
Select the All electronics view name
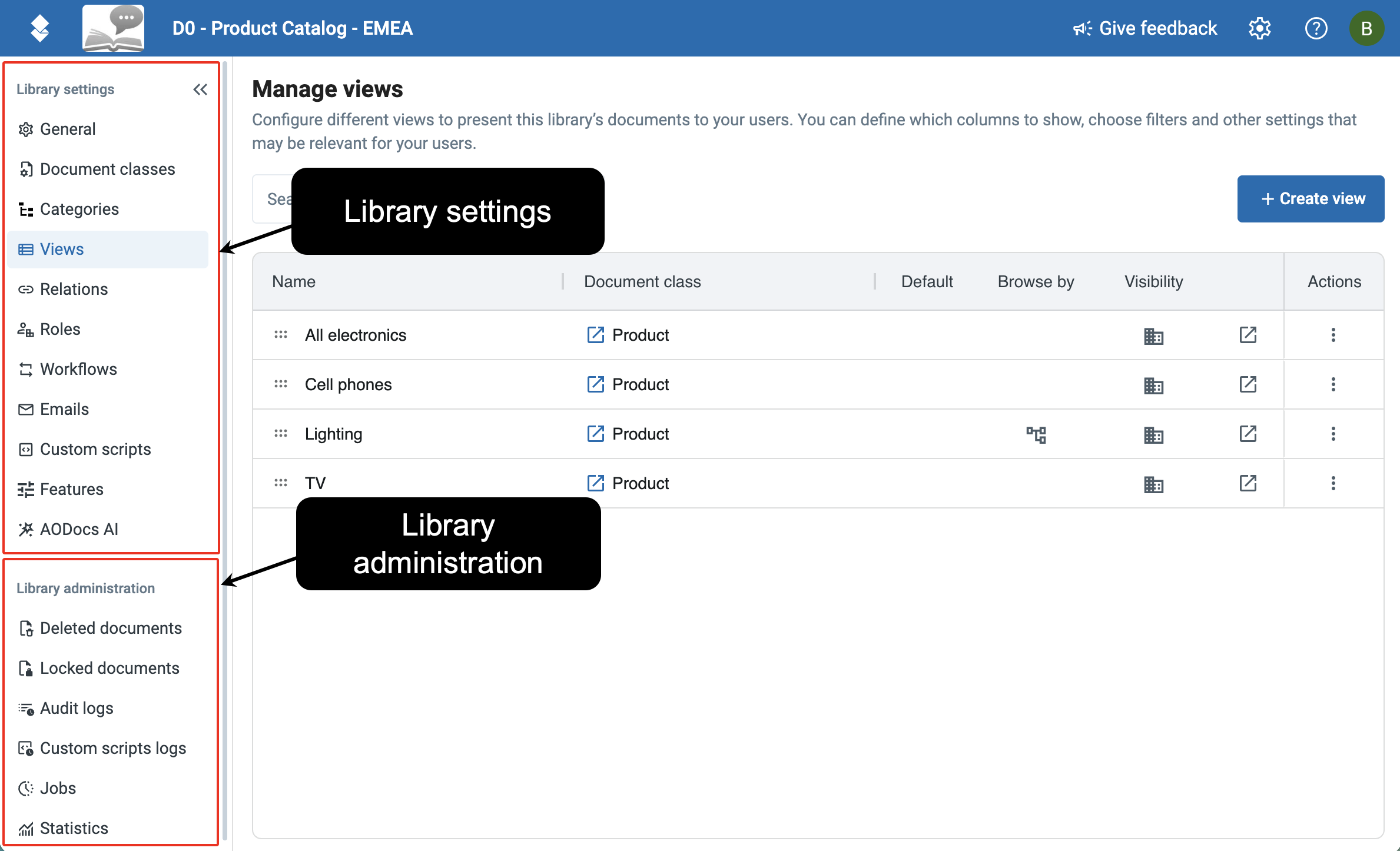tap(356, 335)
